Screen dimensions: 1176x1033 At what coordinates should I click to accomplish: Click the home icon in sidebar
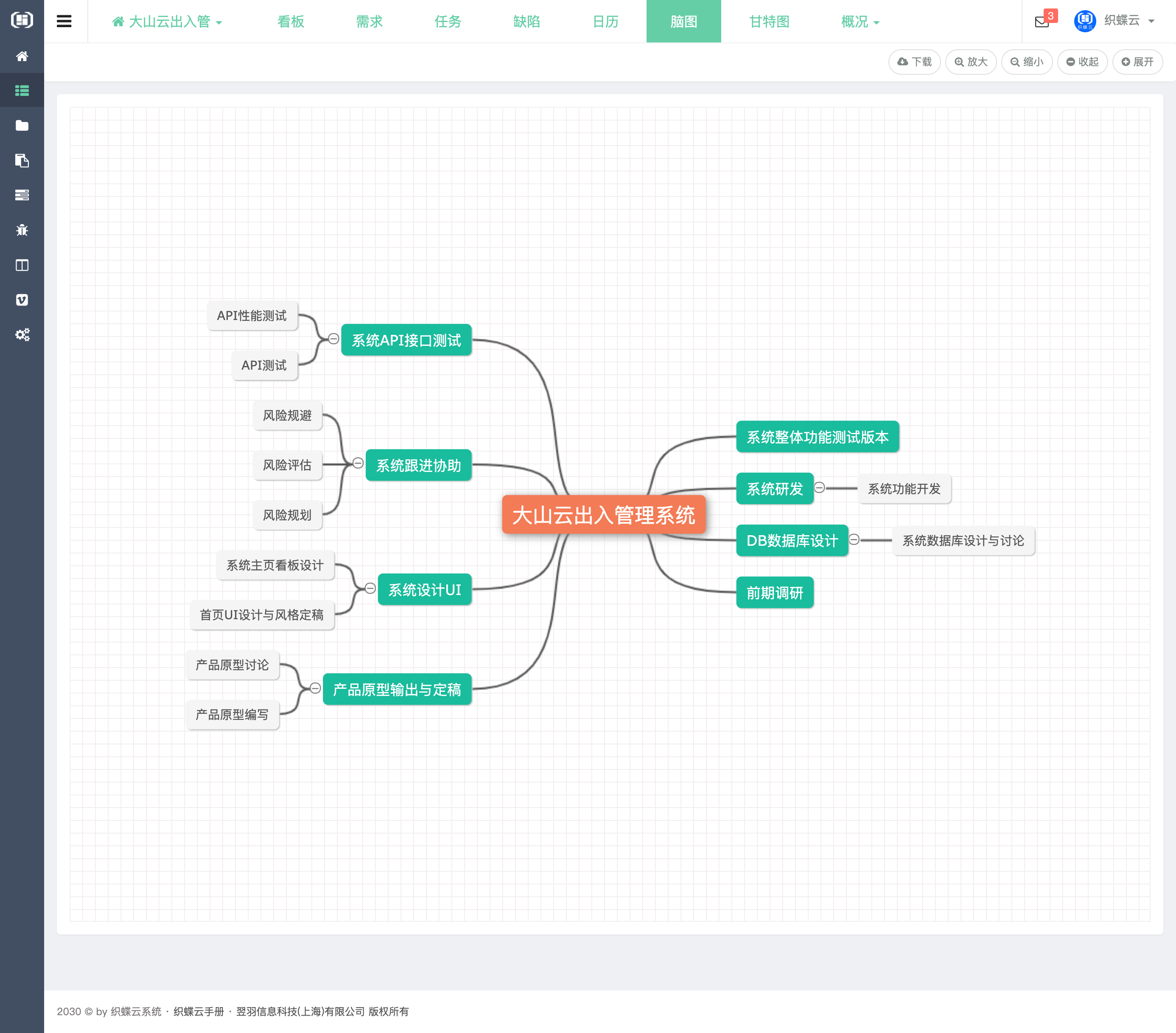[x=22, y=56]
